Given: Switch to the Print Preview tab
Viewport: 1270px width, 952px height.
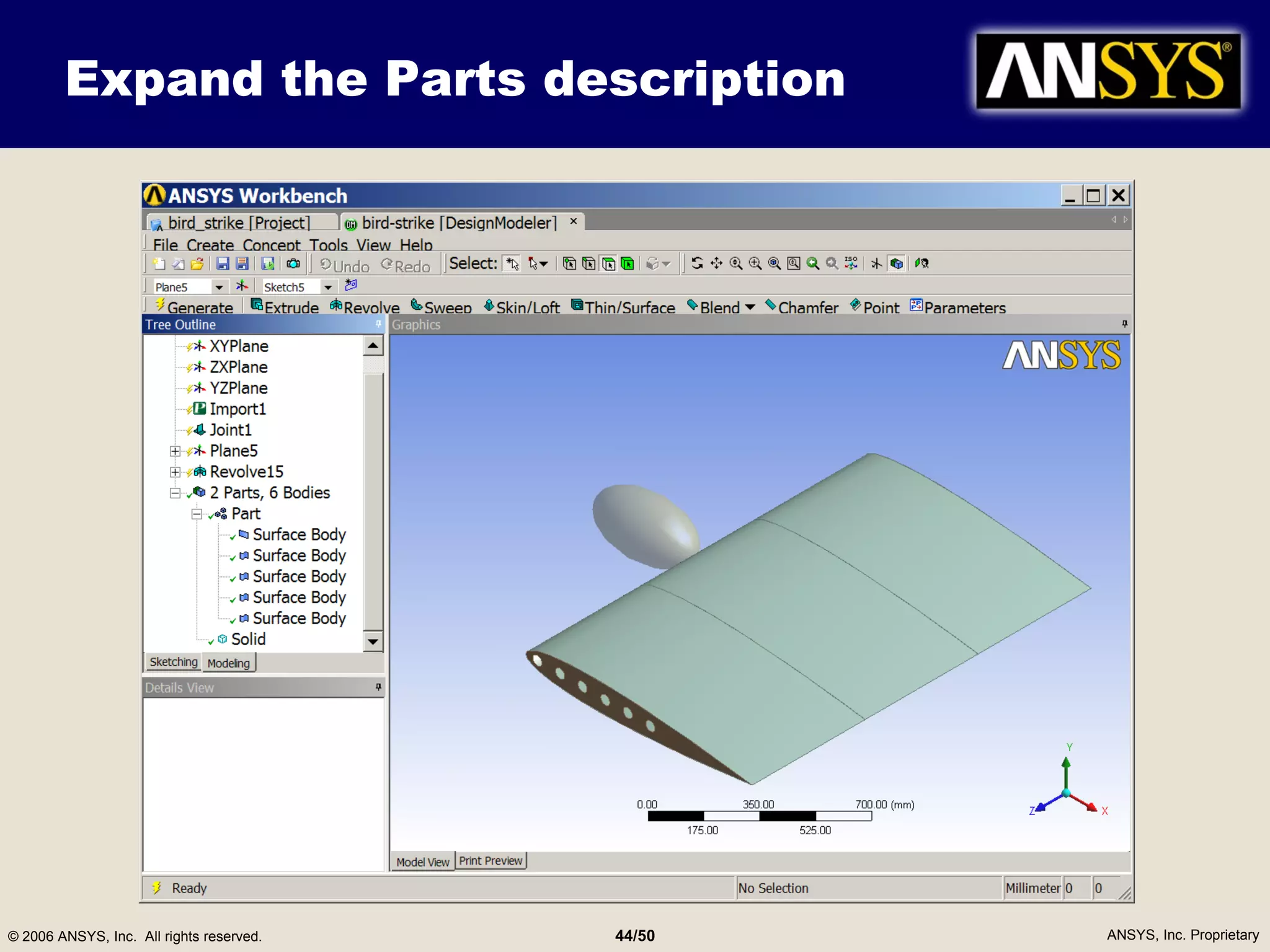Looking at the screenshot, I should pos(491,860).
